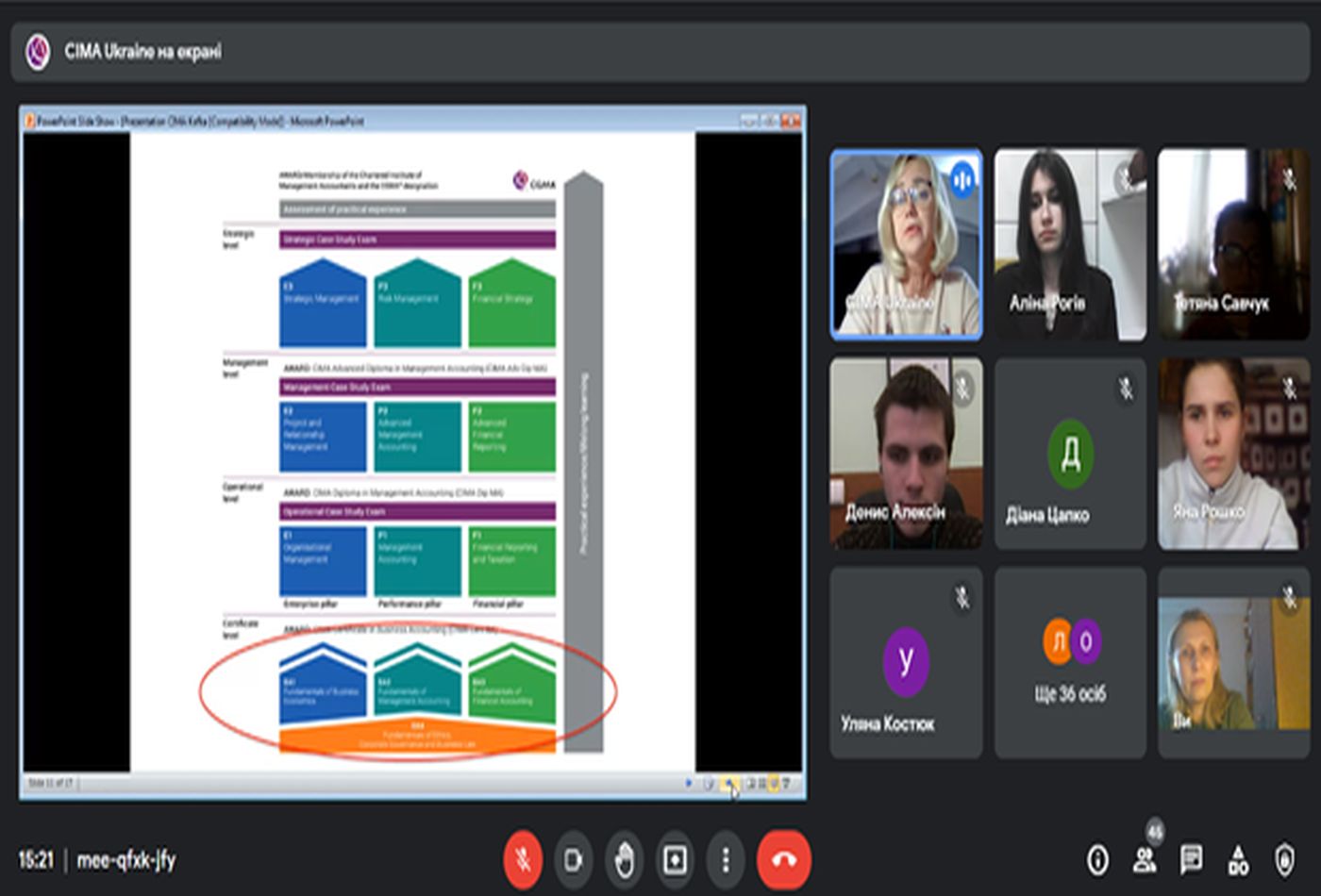Show the participants list
The width and height of the screenshot is (1321, 896).
(x=1145, y=859)
